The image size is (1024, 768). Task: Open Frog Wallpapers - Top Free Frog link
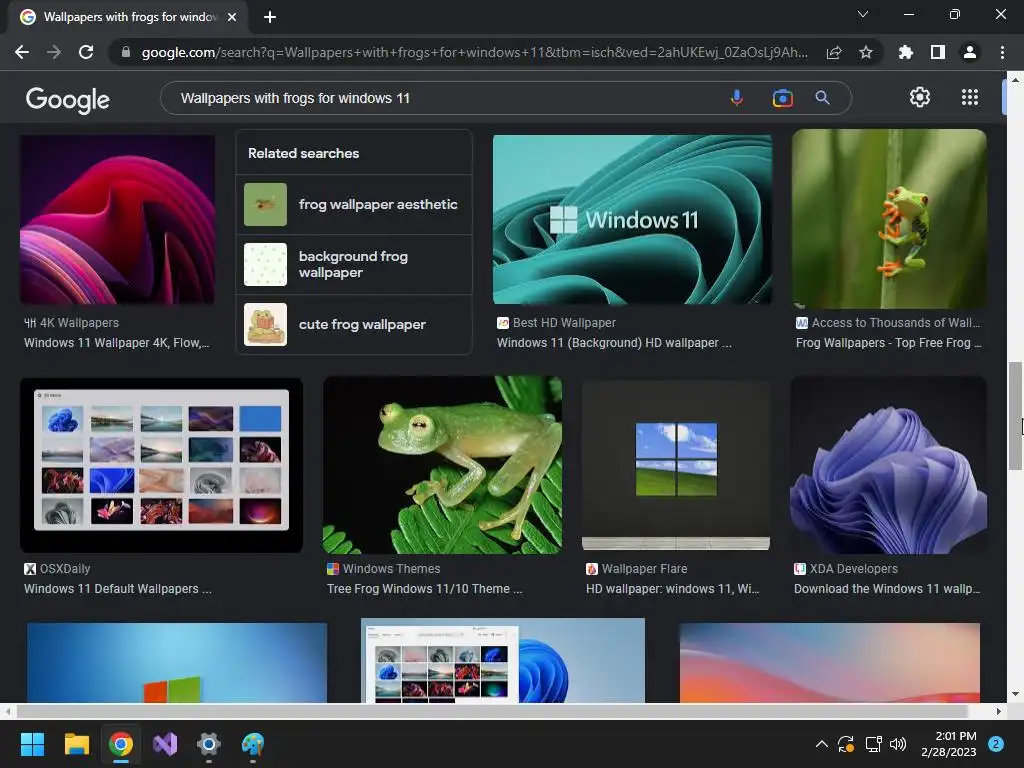pyautogui.click(x=888, y=343)
